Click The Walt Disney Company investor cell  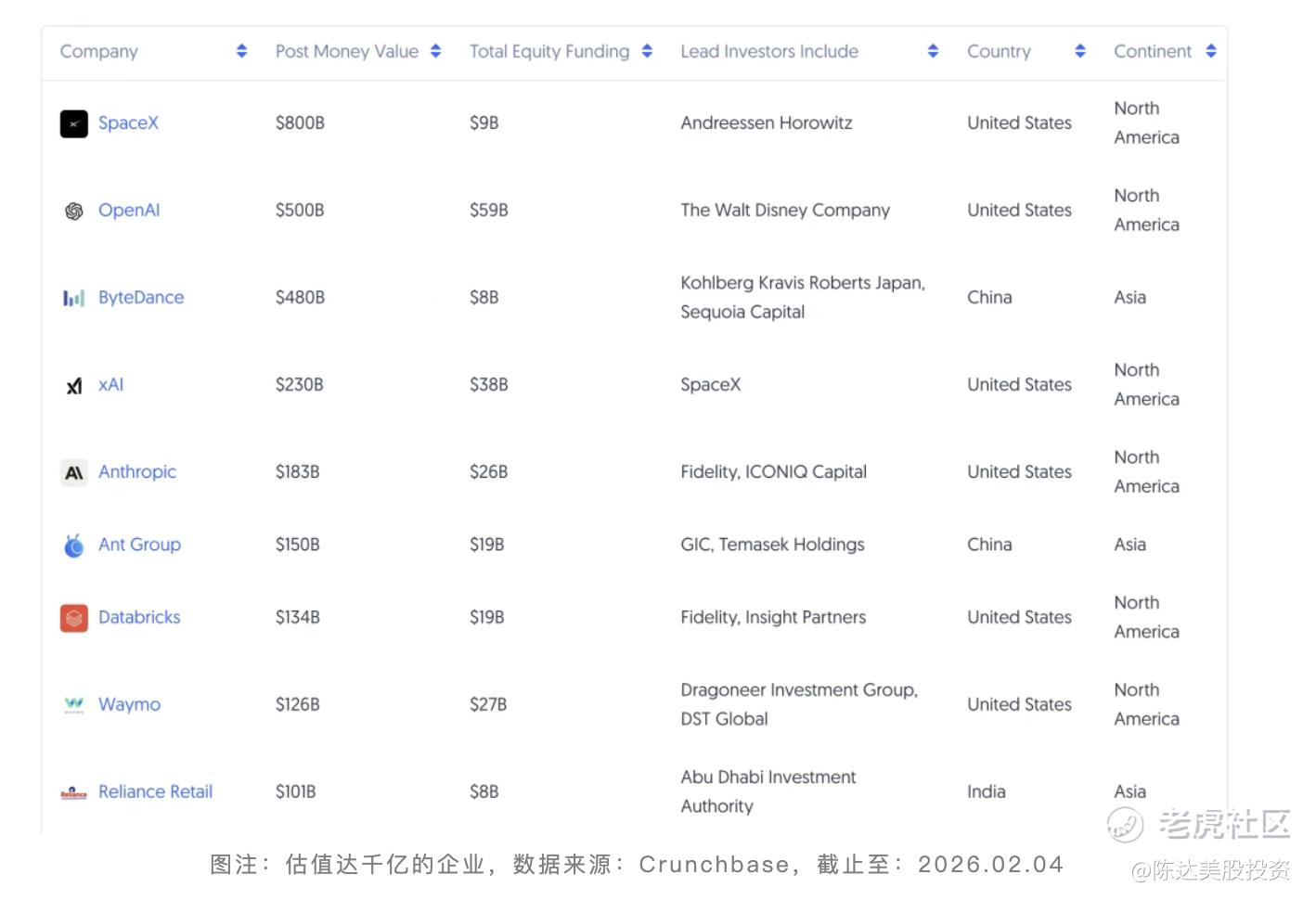click(785, 210)
